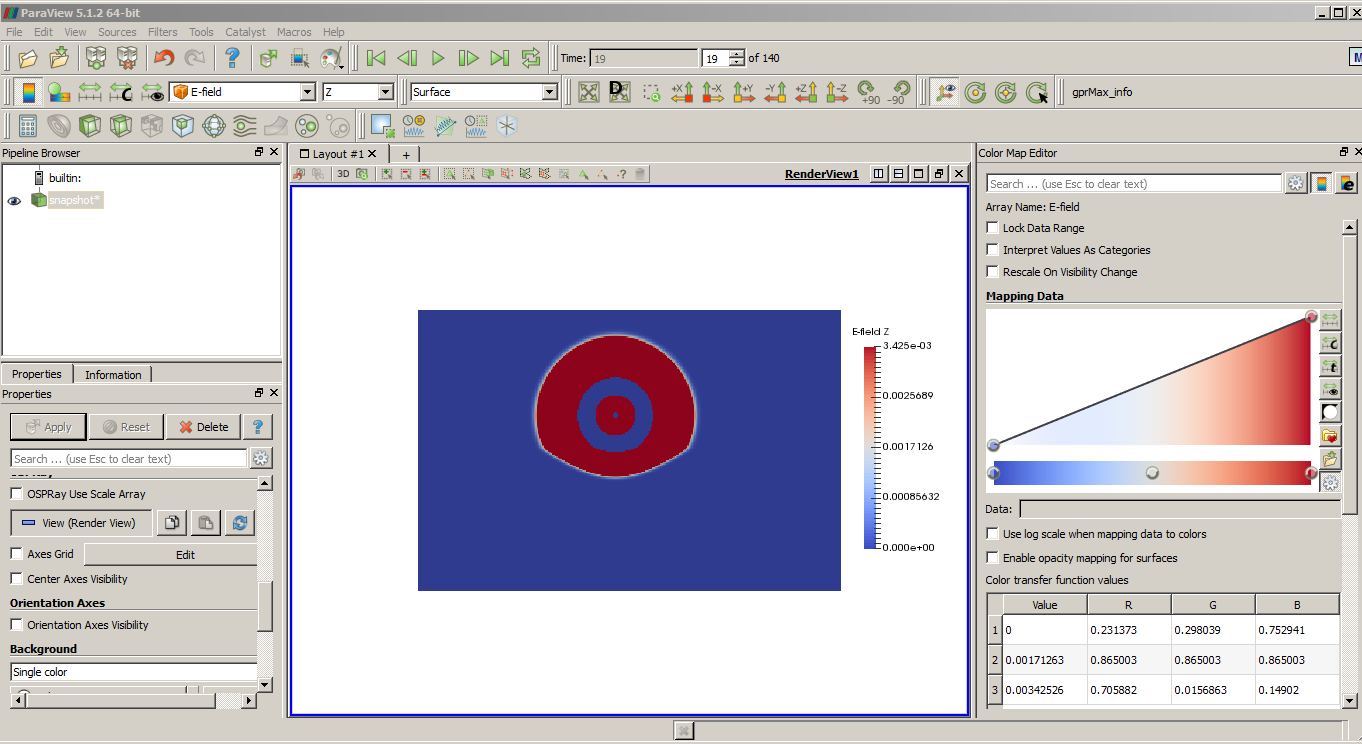Click the Reset camera icon
Screen dimensions: 1362x744
(589, 92)
